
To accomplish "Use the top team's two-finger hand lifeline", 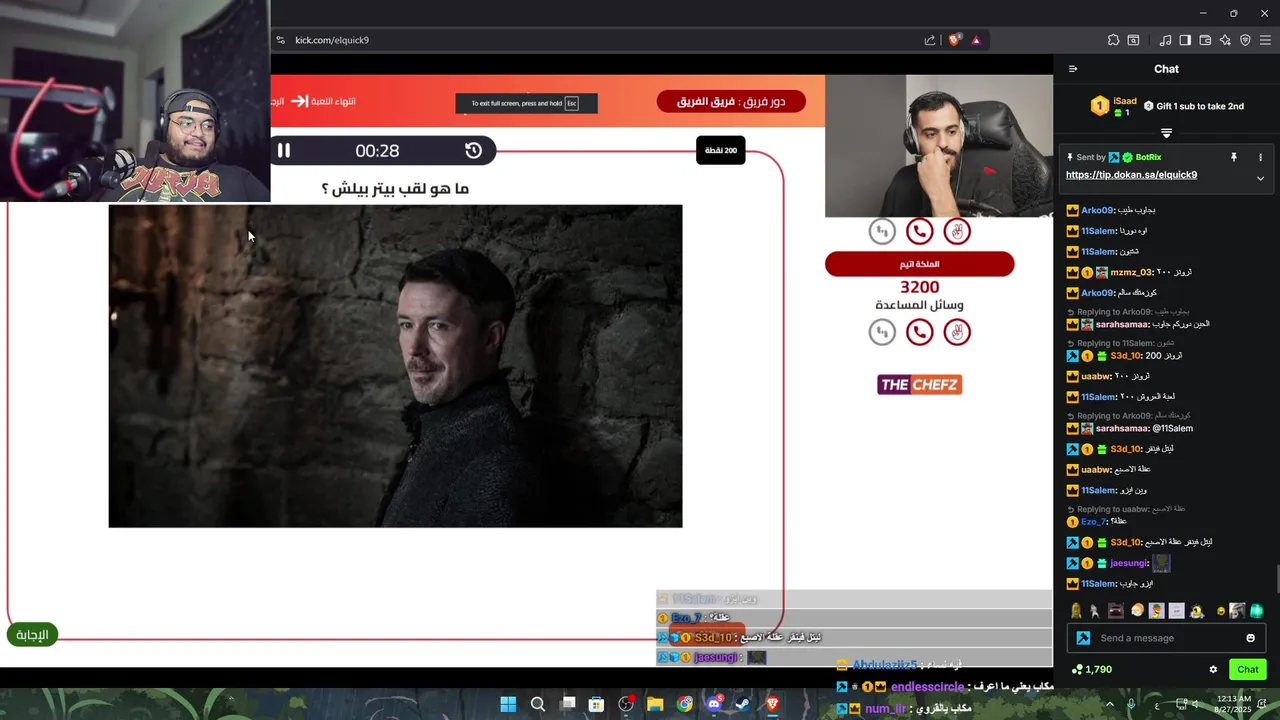I will [x=957, y=232].
